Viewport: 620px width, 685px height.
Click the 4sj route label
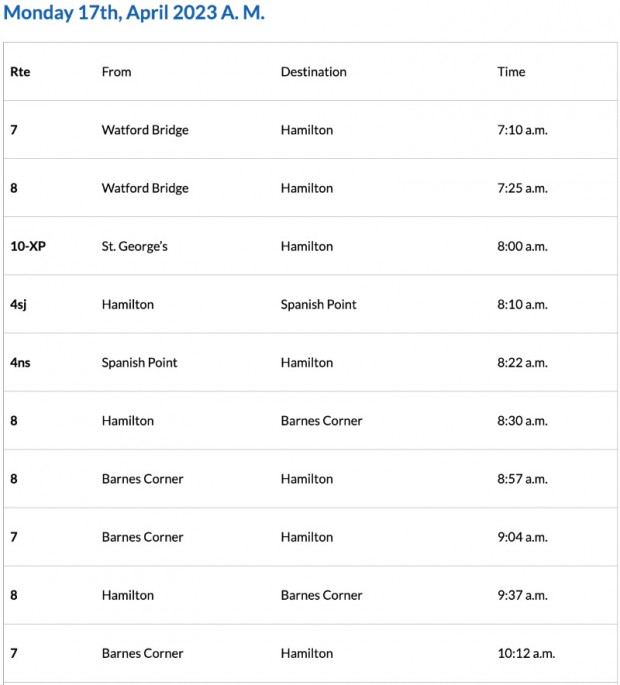(x=18, y=304)
